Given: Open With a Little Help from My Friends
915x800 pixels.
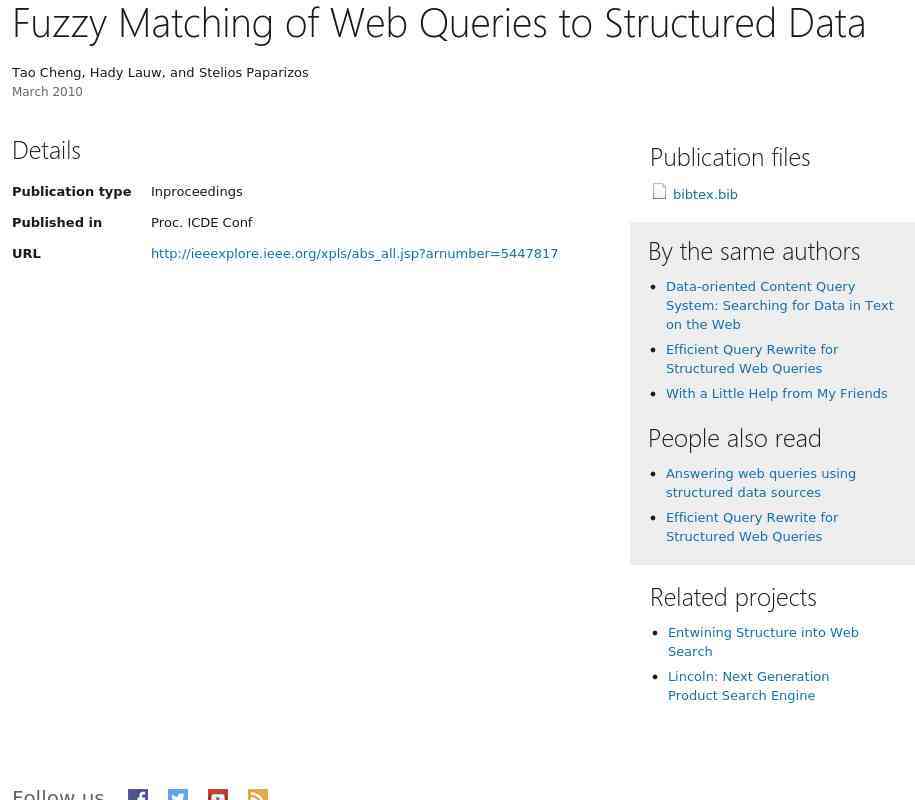Looking at the screenshot, I should [x=776, y=394].
